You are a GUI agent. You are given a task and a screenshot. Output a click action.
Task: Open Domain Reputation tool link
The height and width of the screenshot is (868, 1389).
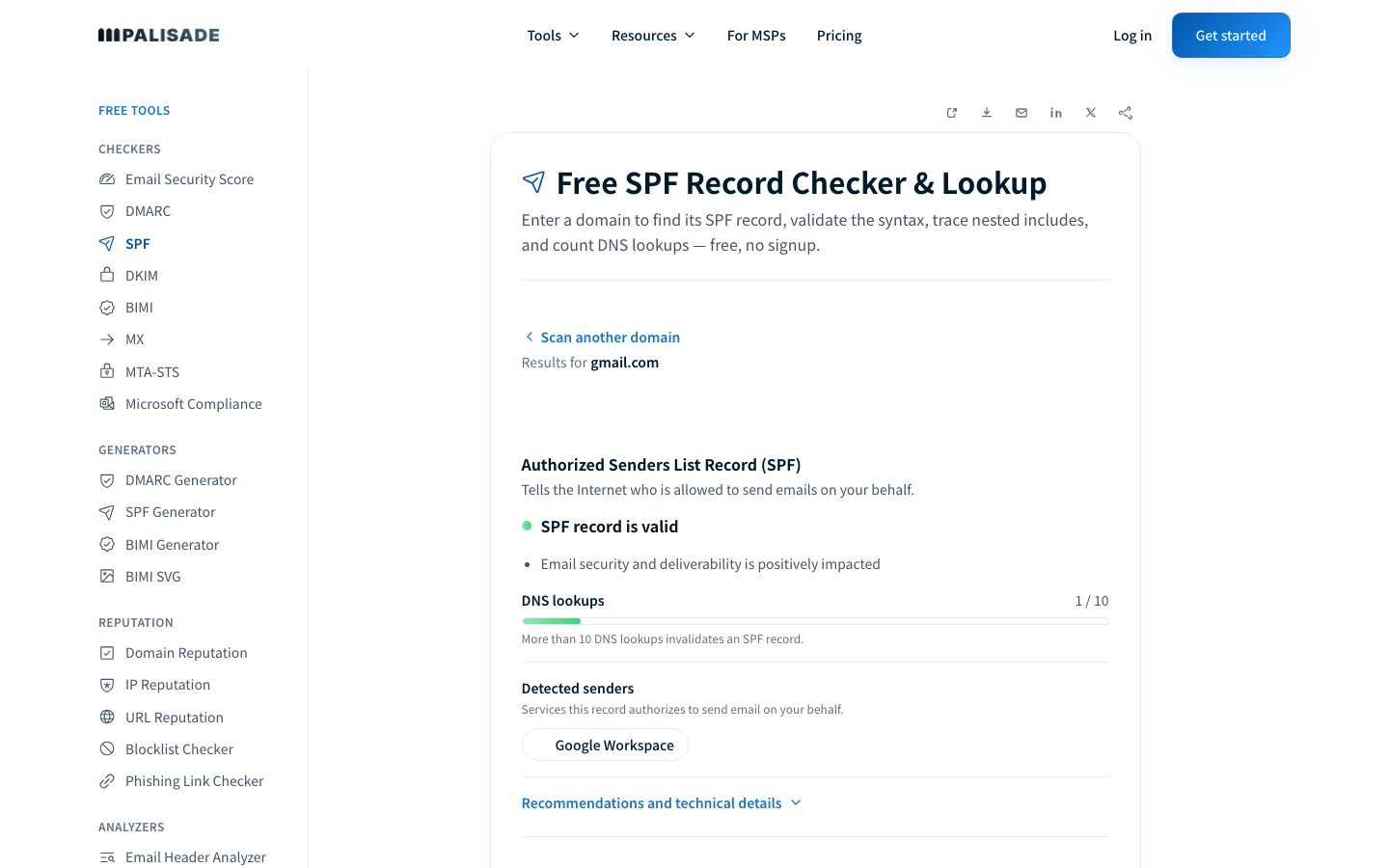point(186,653)
